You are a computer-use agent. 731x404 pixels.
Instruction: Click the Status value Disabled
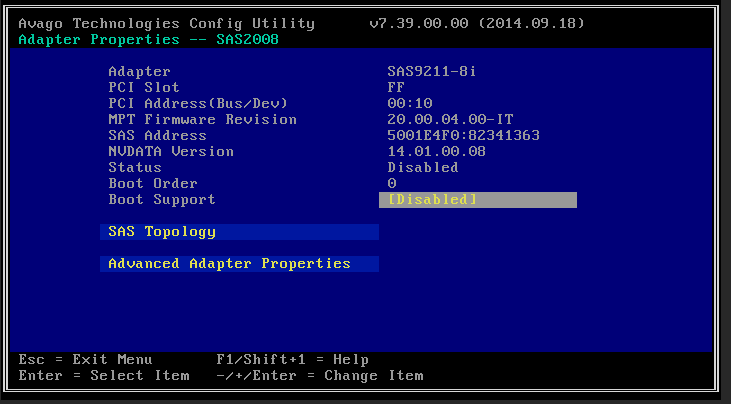423,167
